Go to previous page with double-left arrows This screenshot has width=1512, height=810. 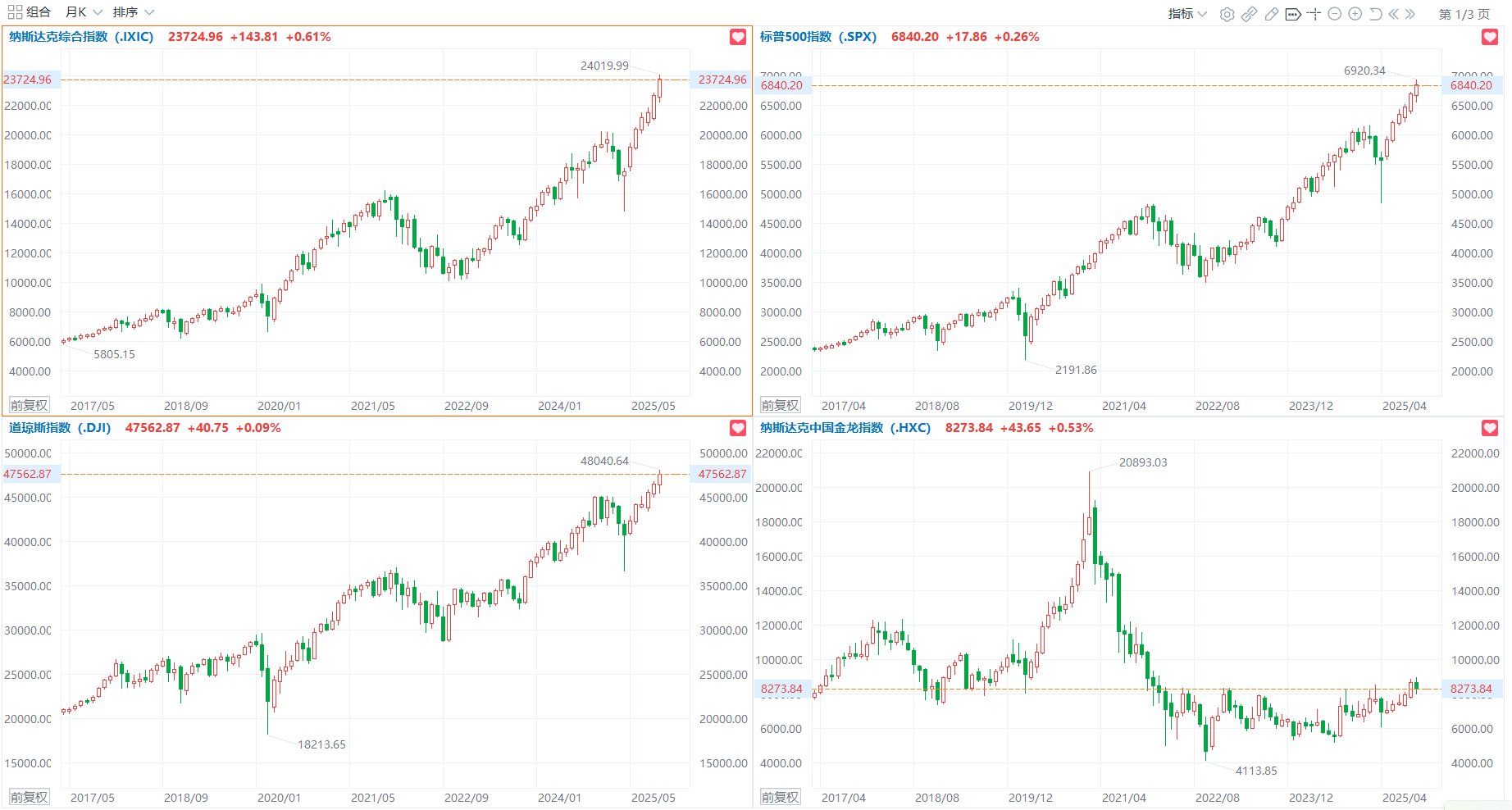[1393, 14]
